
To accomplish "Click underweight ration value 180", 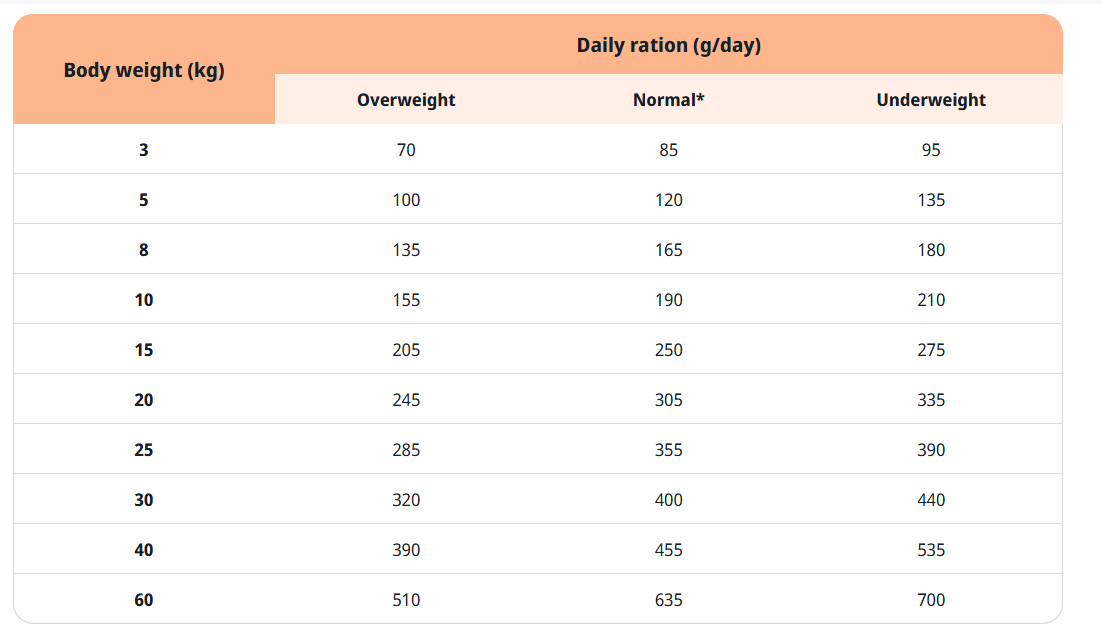I will pyautogui.click(x=931, y=250).
